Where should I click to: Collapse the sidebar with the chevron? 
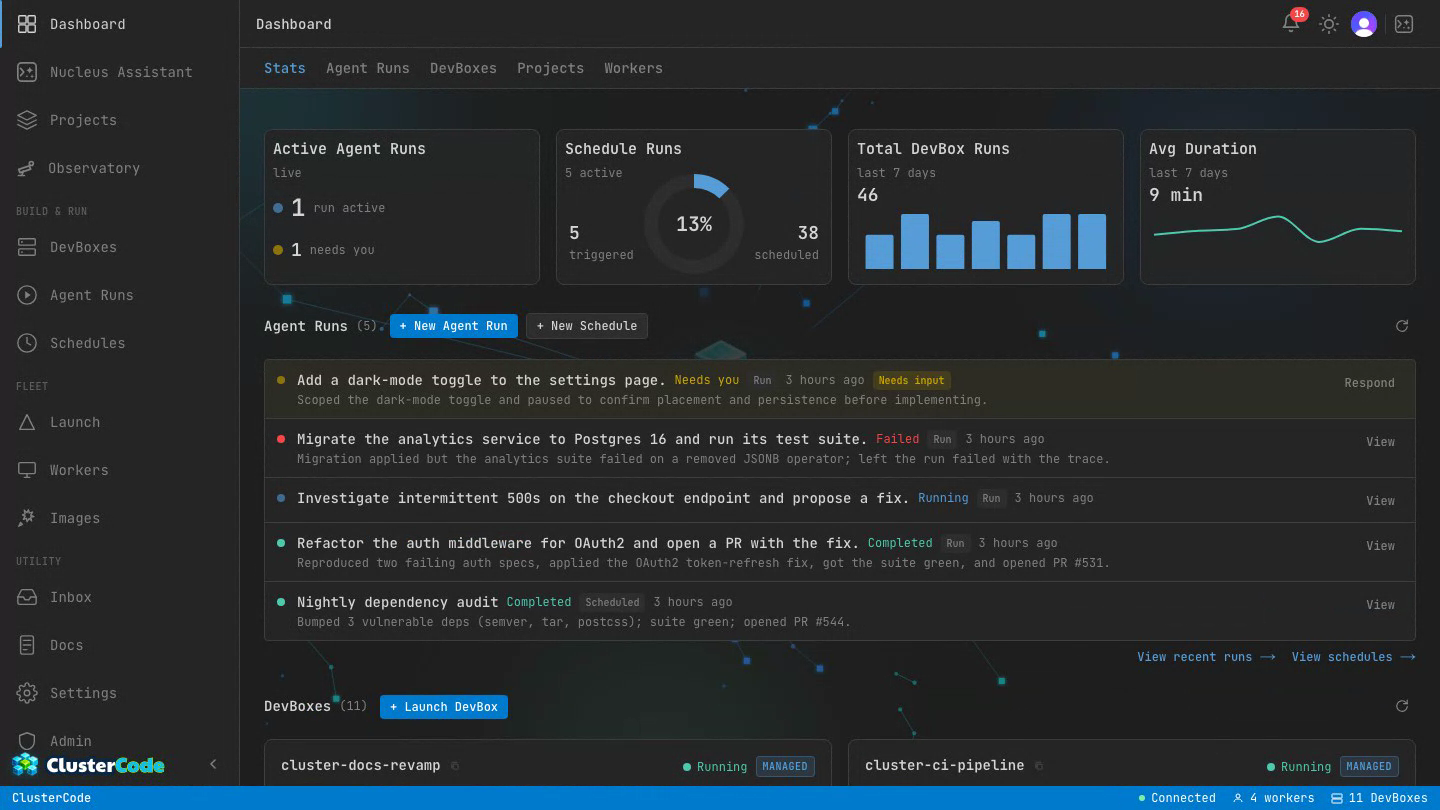click(x=213, y=764)
